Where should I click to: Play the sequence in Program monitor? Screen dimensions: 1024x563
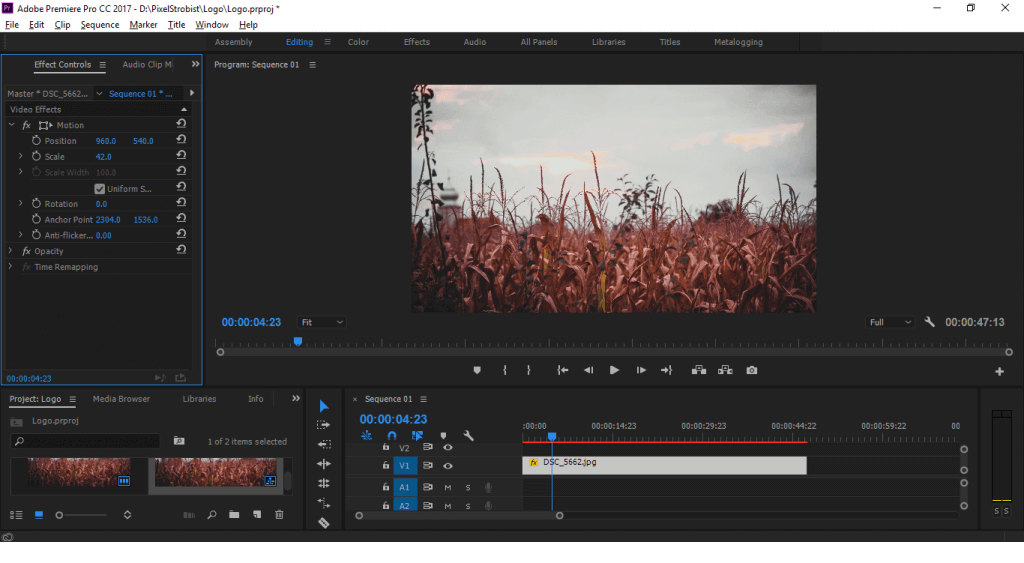pyautogui.click(x=614, y=370)
